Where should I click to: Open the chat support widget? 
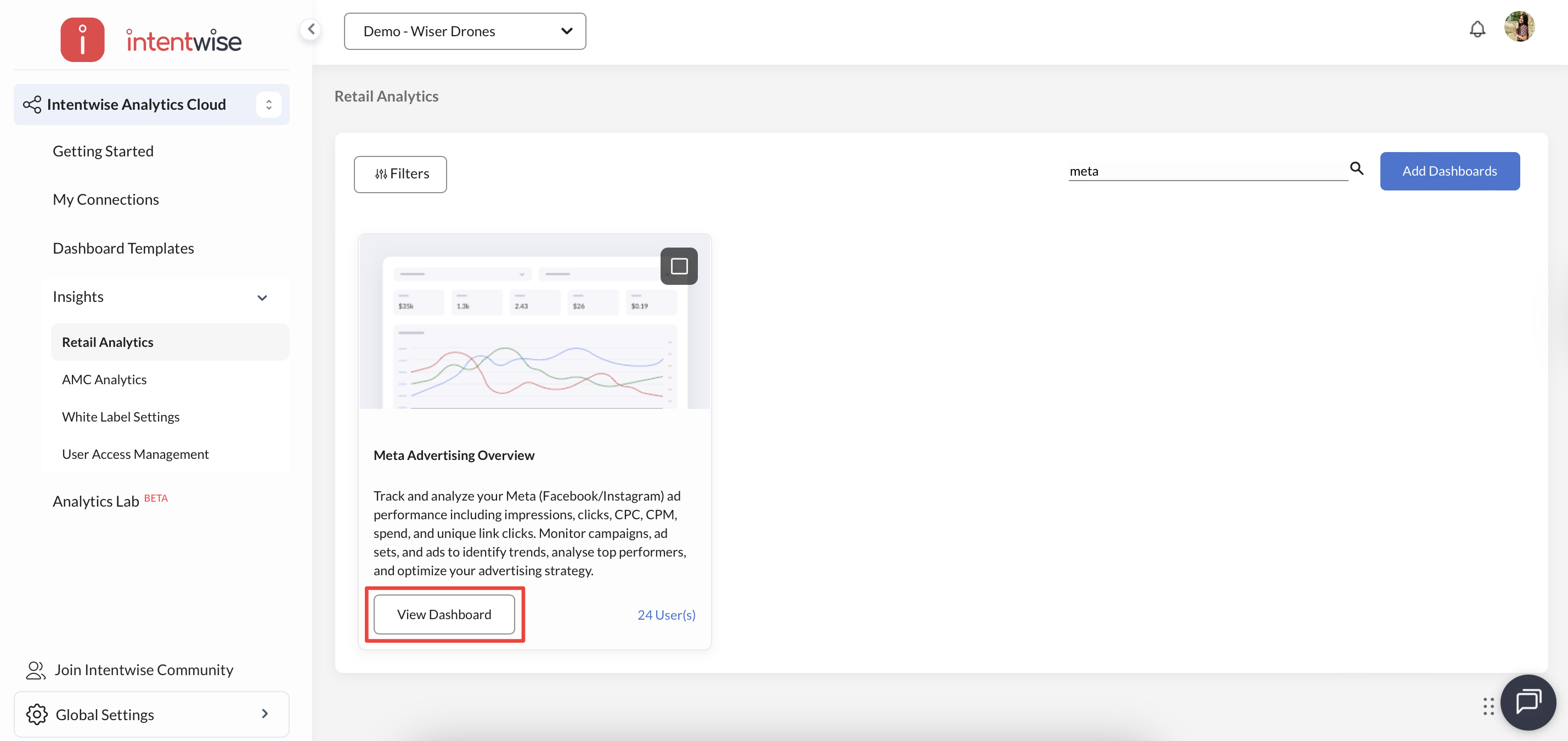pos(1527,701)
